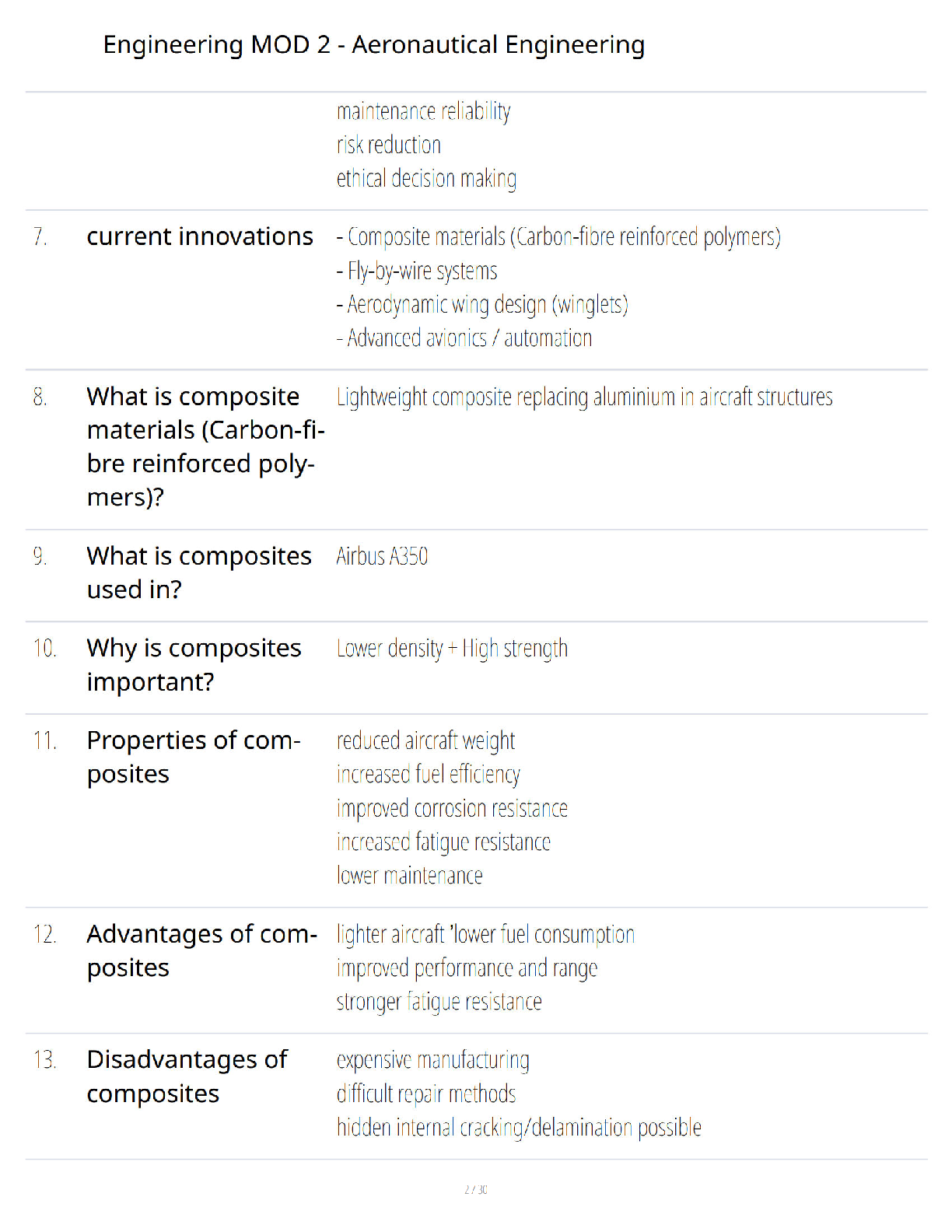This screenshot has width=952, height=1232.
Task: Click the title Engineering MOD 2 - Aeronautical Engineering
Action: pos(374,45)
